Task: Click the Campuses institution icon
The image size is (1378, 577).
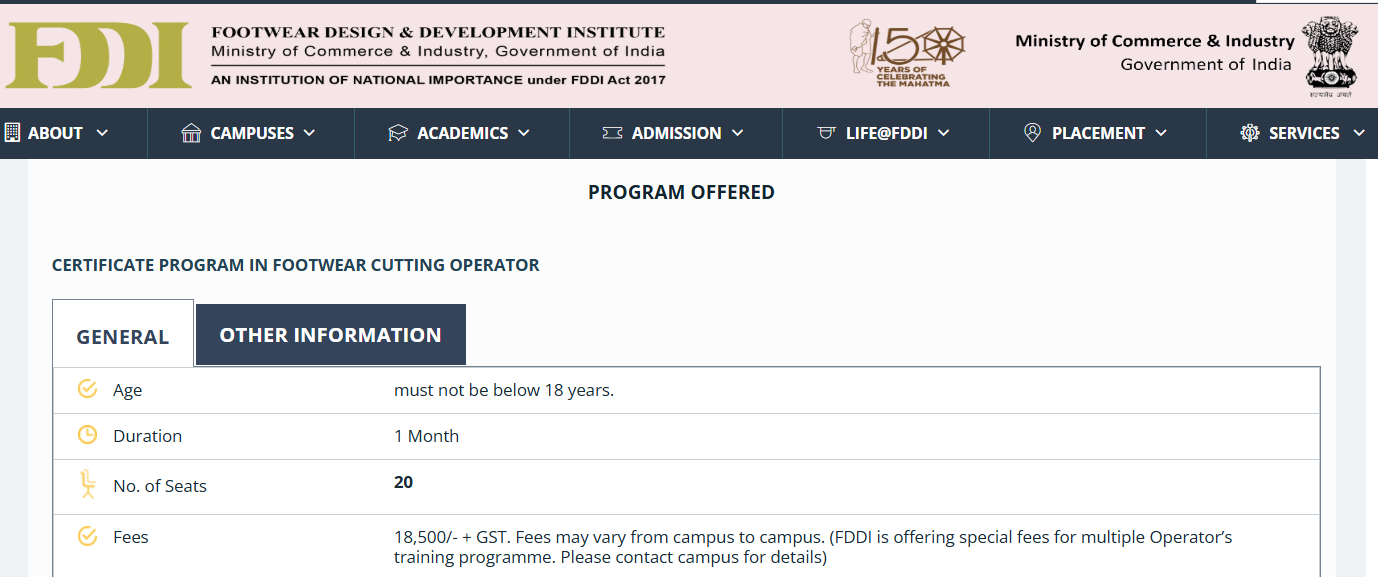Action: [191, 133]
